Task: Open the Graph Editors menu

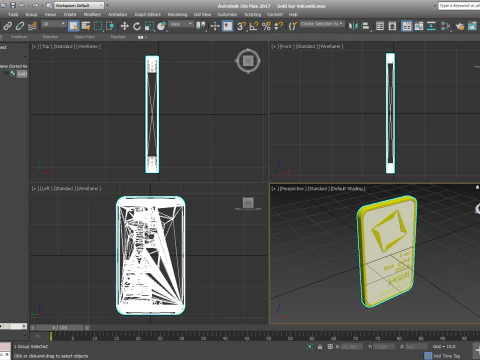Action: point(148,14)
